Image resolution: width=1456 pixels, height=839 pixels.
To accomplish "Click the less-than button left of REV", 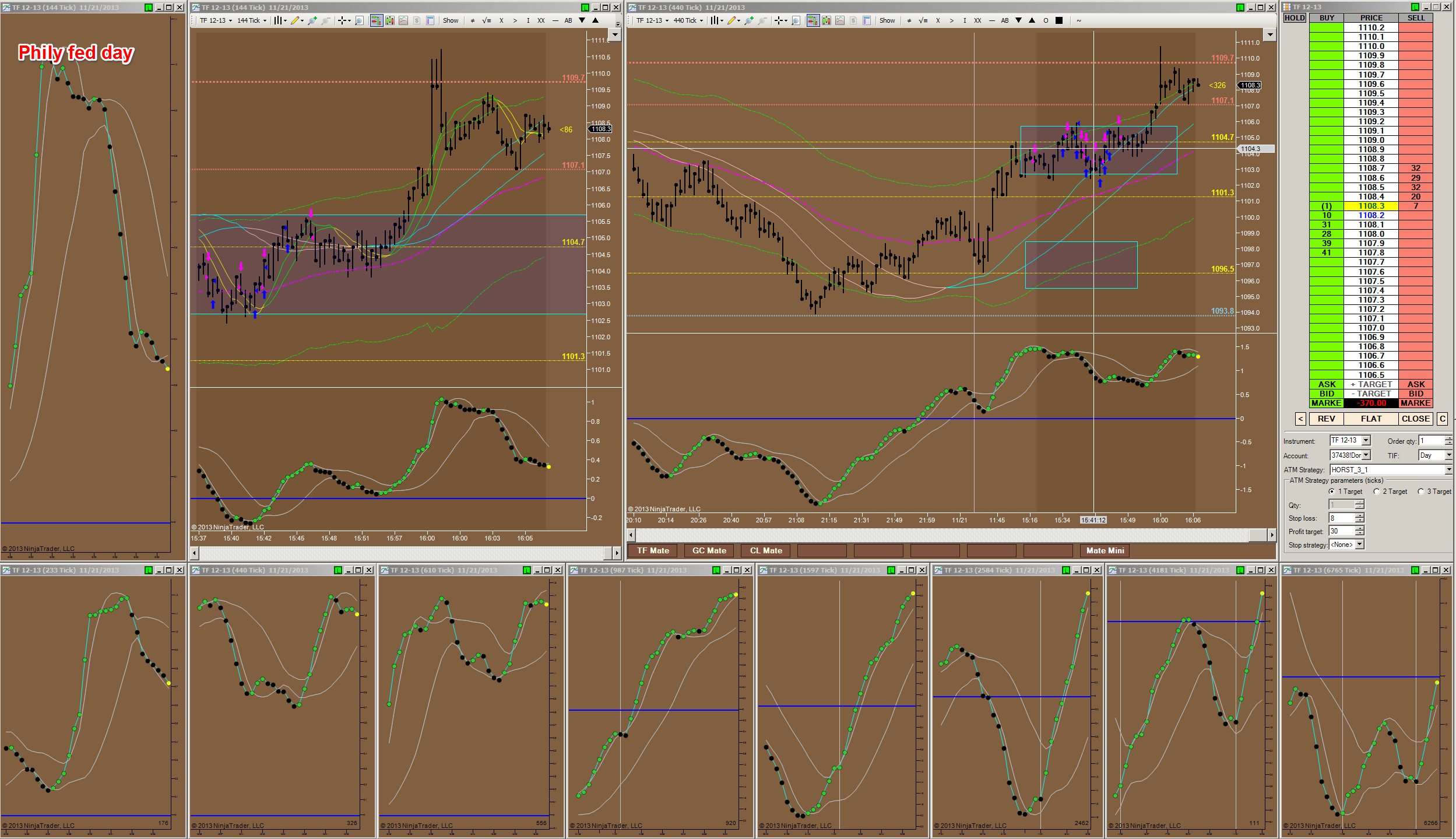I will (1300, 419).
